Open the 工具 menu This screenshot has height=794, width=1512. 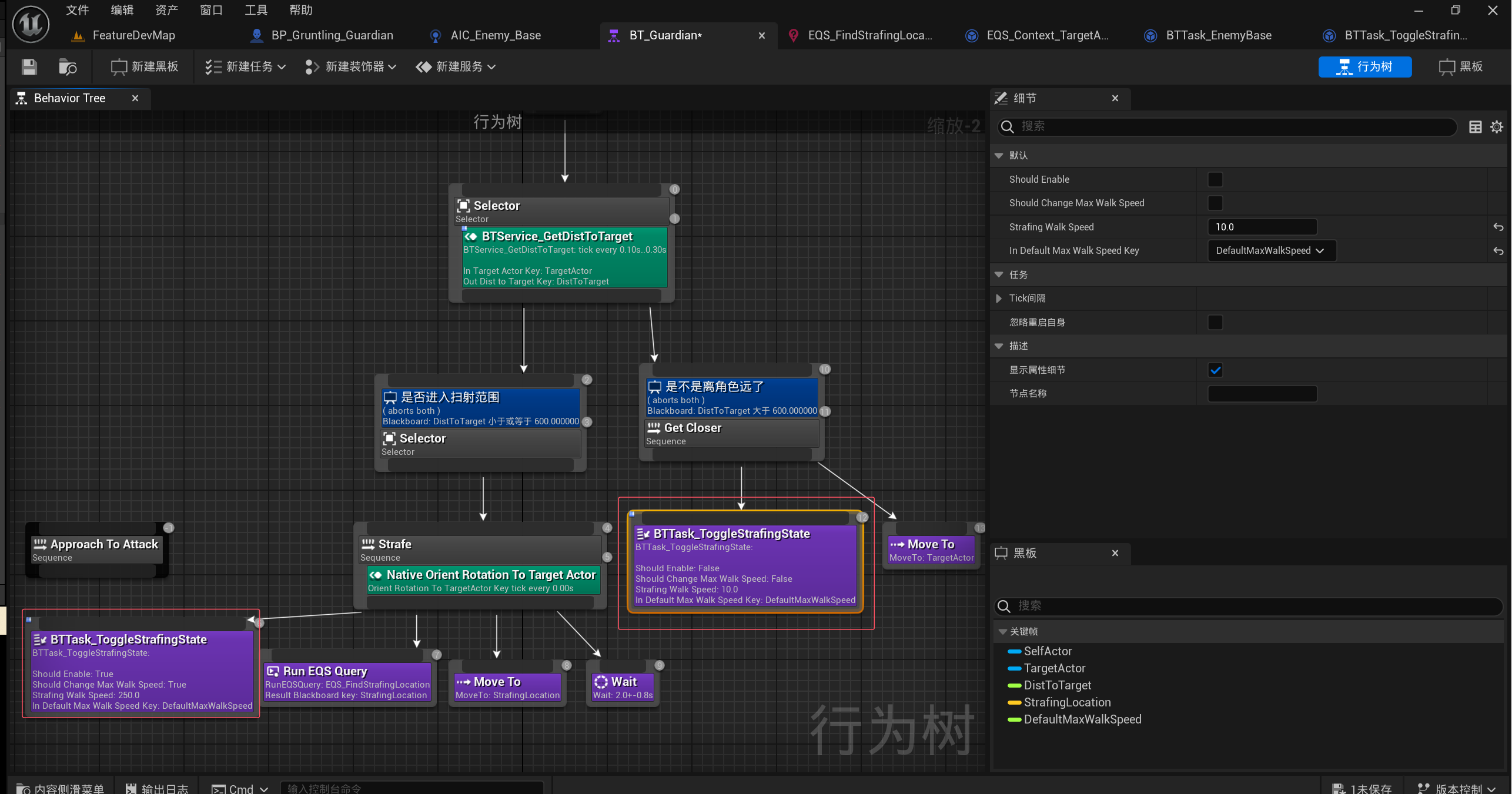[256, 10]
